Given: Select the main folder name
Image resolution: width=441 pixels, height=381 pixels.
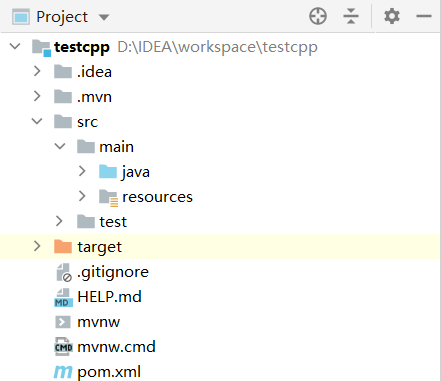Looking at the screenshot, I should click(x=117, y=147).
